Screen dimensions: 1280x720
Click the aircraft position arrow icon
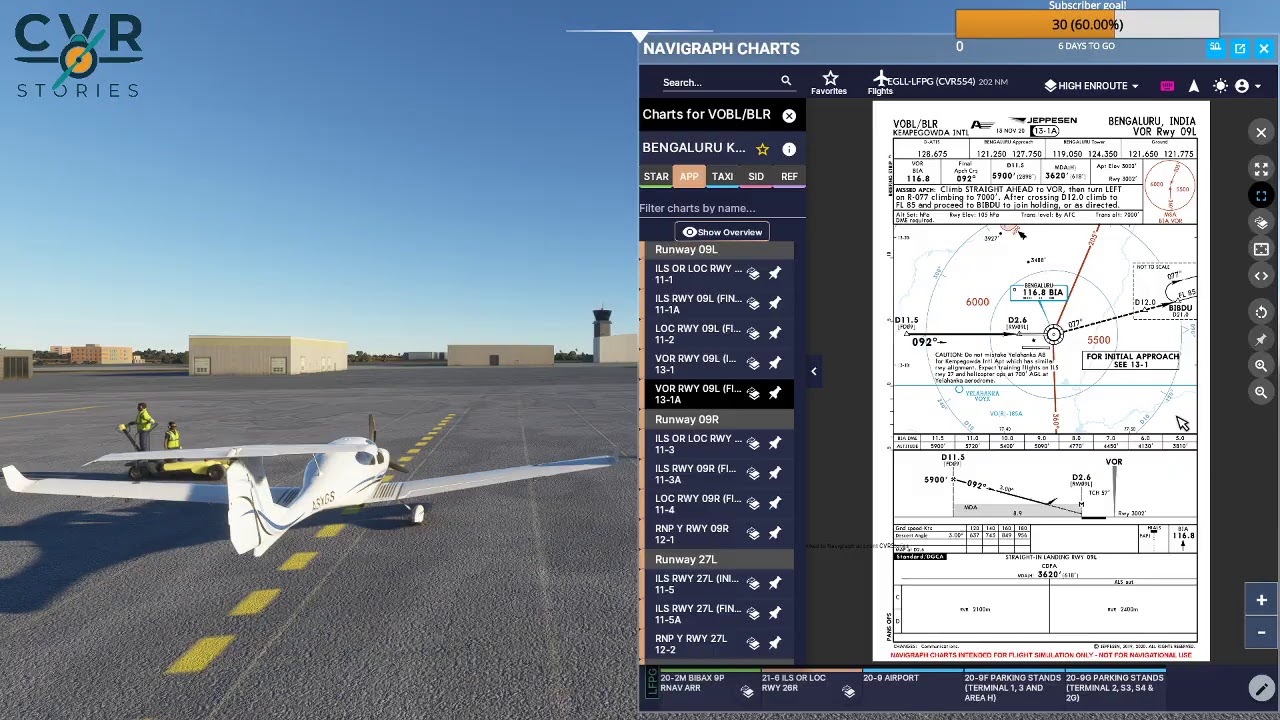(1194, 86)
